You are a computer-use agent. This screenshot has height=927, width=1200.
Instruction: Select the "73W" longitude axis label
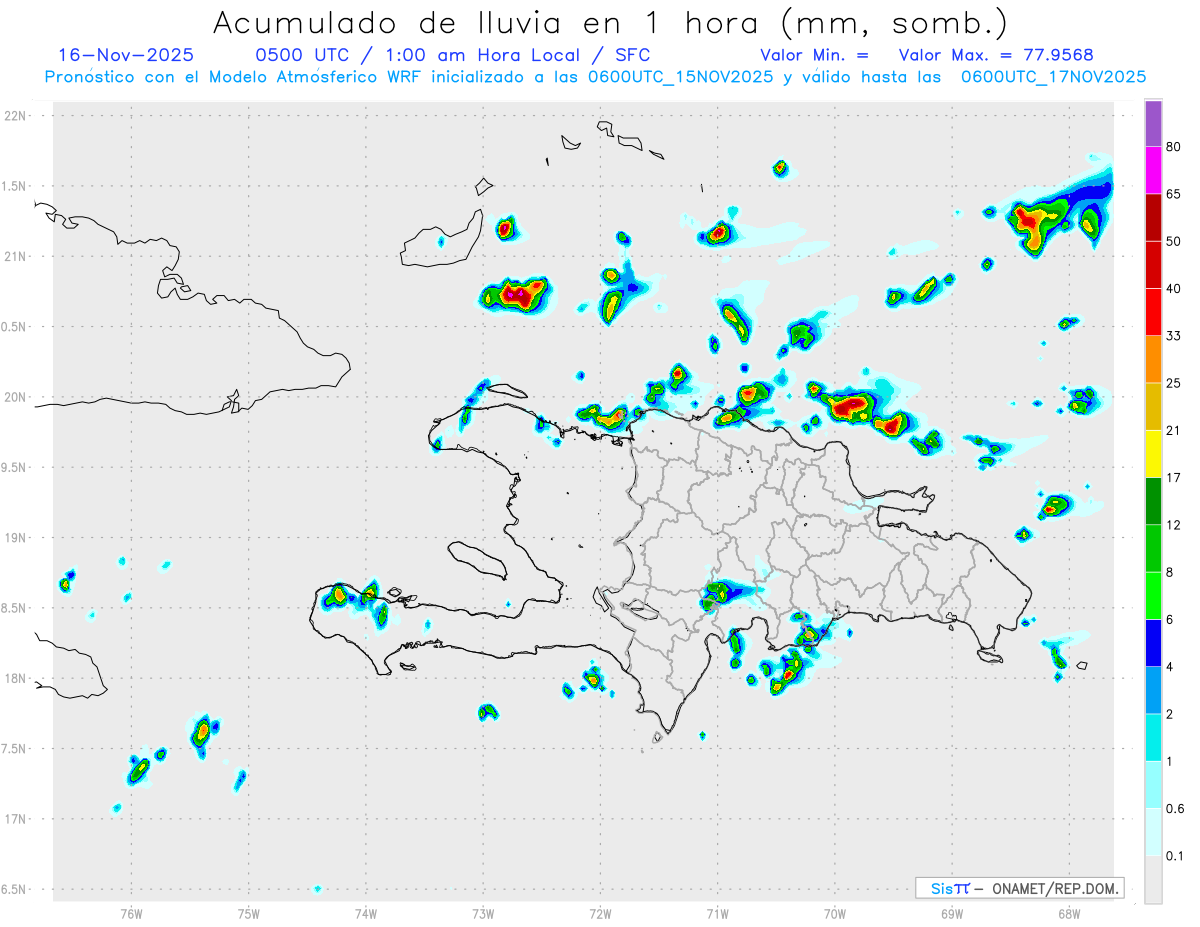(483, 913)
